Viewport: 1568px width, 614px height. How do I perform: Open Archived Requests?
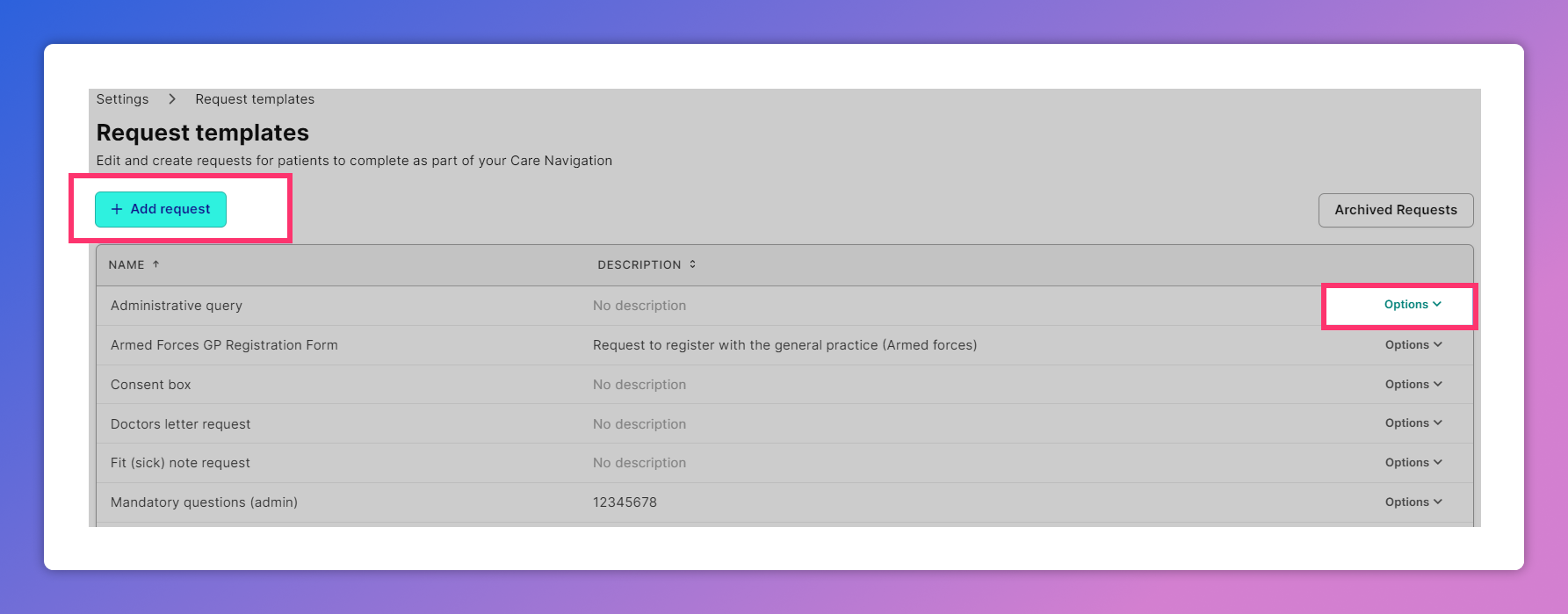1395,210
